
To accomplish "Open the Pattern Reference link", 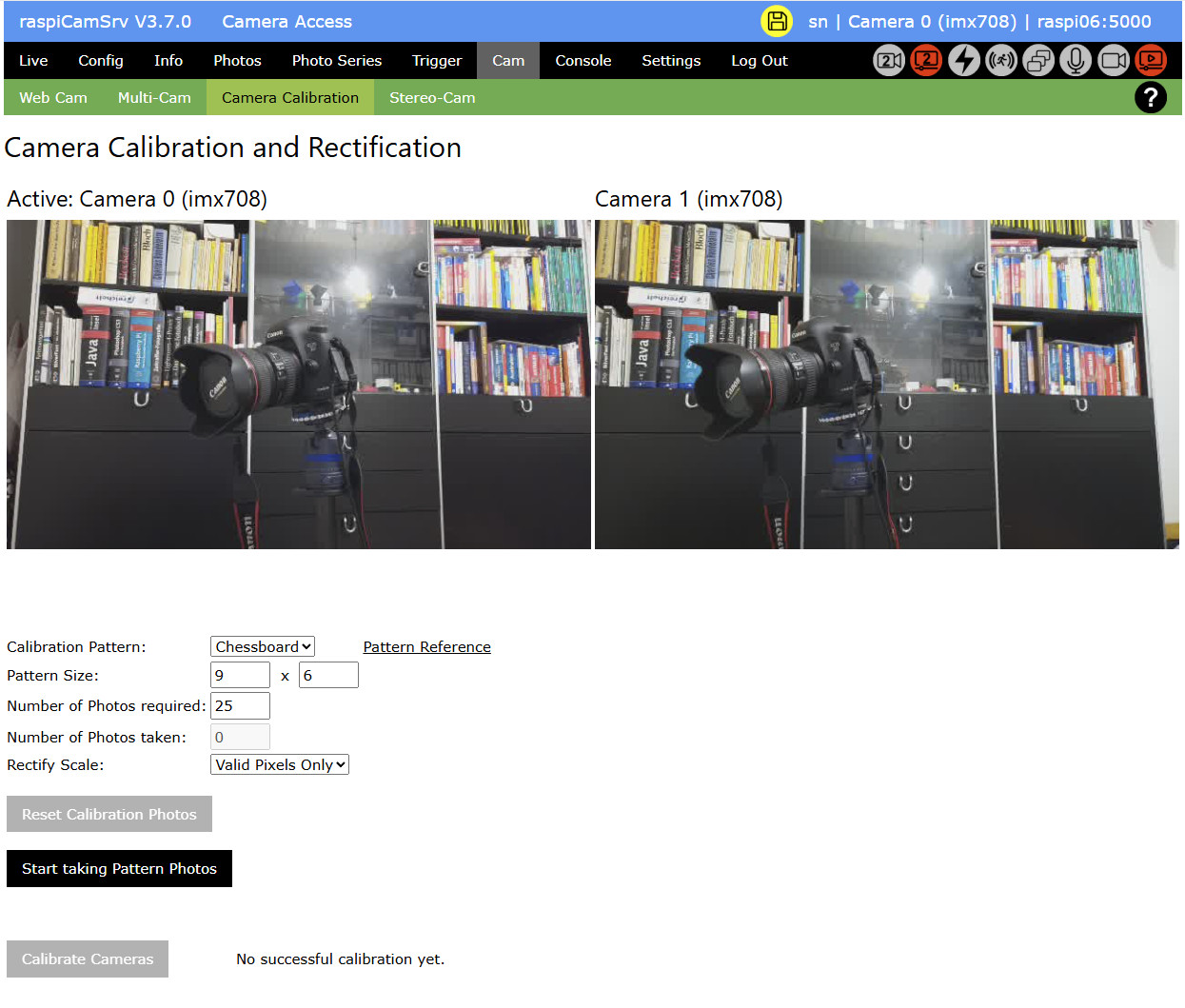I will click(x=426, y=646).
